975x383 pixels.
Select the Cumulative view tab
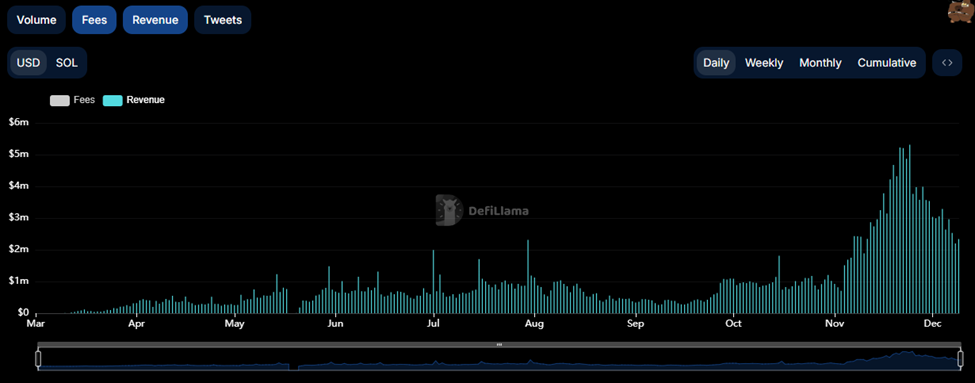tap(887, 63)
